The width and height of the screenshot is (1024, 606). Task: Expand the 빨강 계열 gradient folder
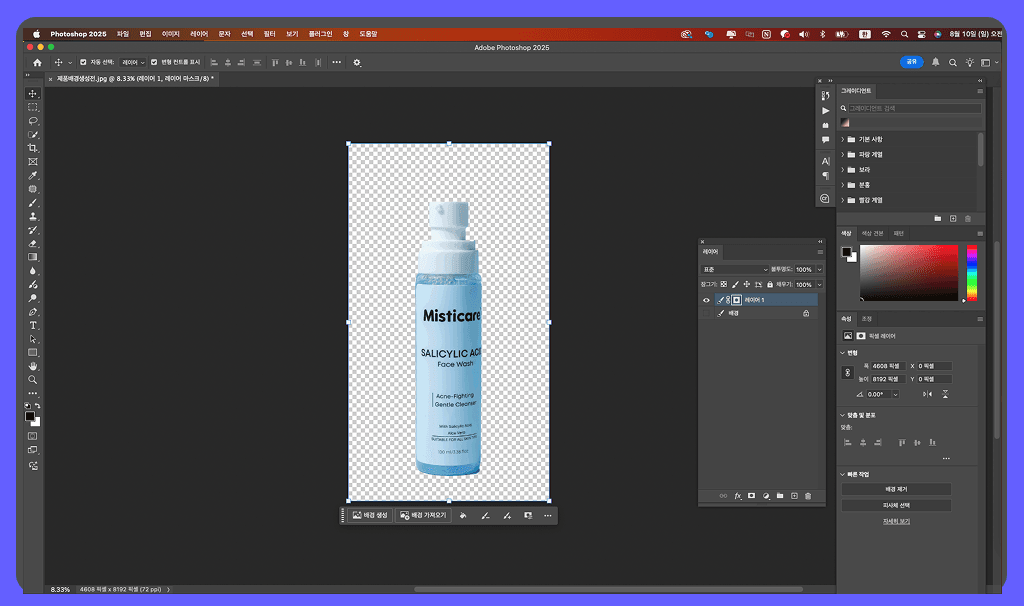pyautogui.click(x=842, y=200)
